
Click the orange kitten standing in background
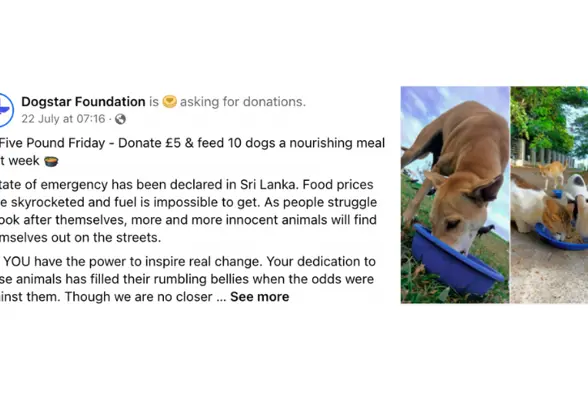pyautogui.click(x=552, y=173)
